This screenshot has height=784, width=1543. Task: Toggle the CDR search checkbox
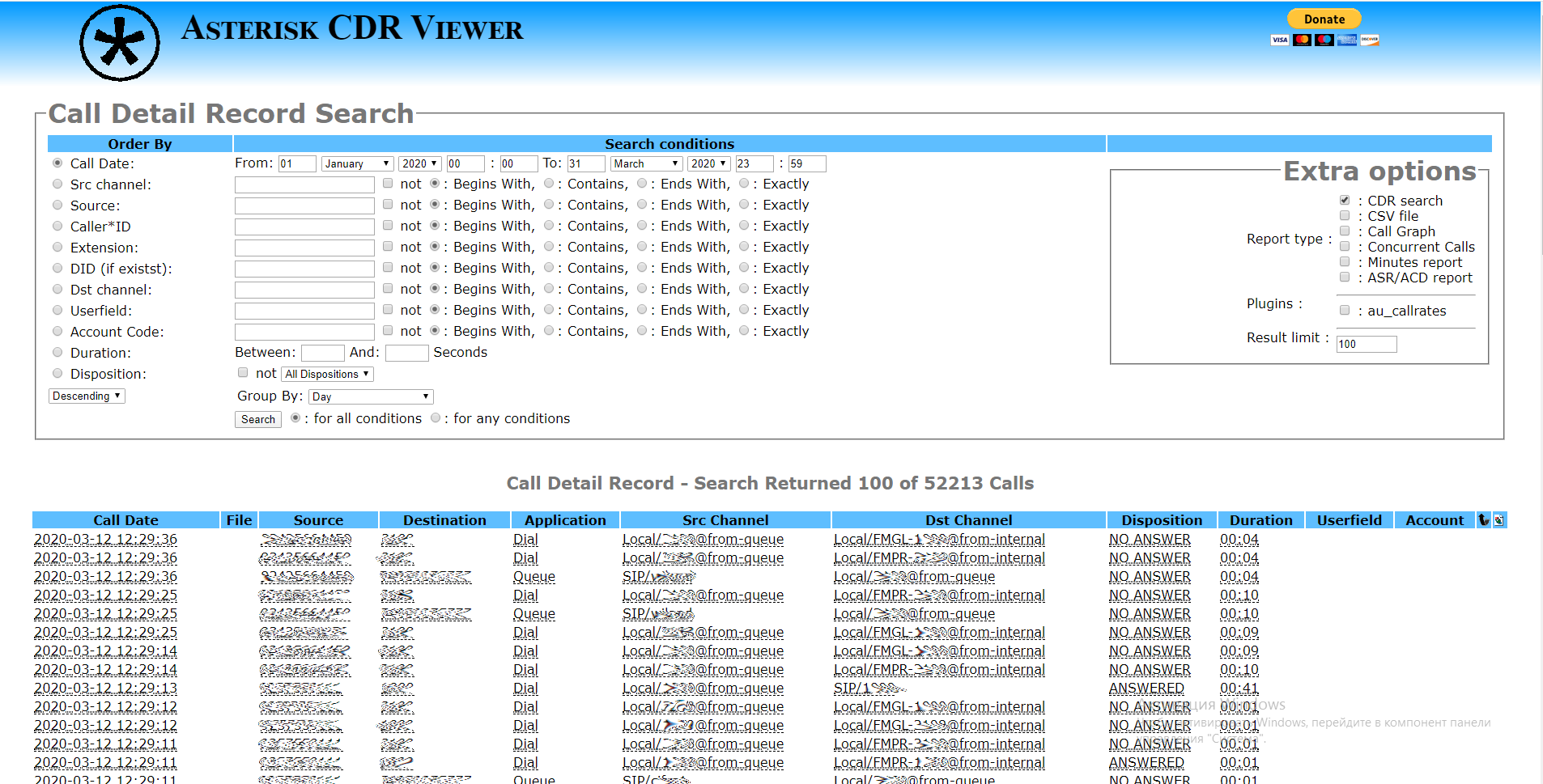click(1345, 201)
